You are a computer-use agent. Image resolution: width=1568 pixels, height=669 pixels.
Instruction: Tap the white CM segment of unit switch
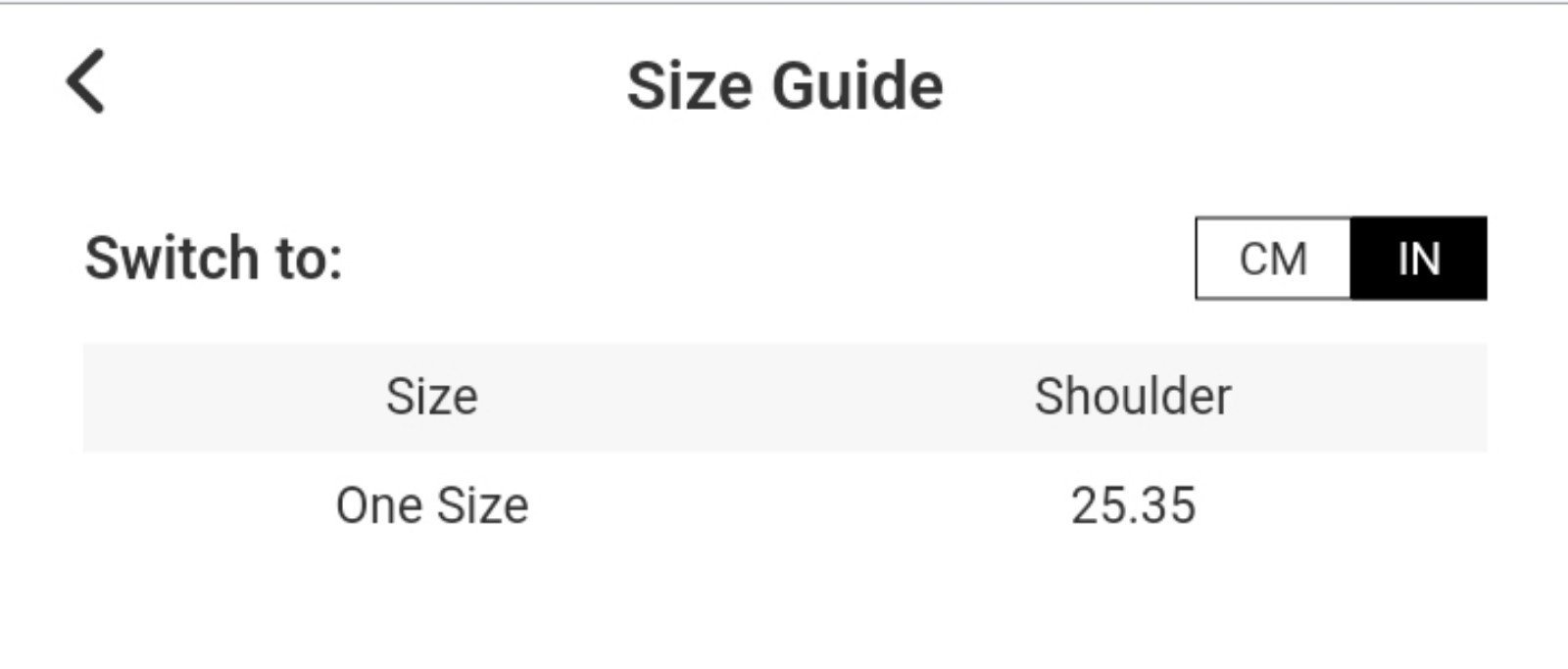(1273, 259)
